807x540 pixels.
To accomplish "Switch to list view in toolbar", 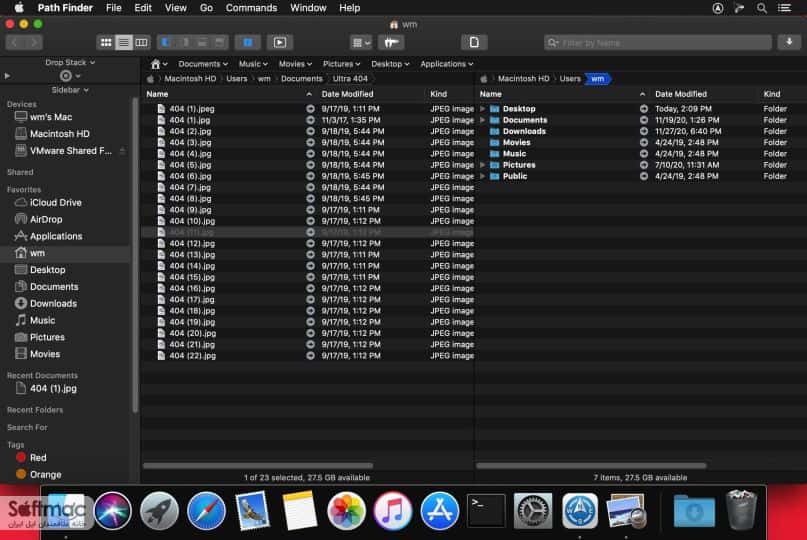I will click(124, 43).
